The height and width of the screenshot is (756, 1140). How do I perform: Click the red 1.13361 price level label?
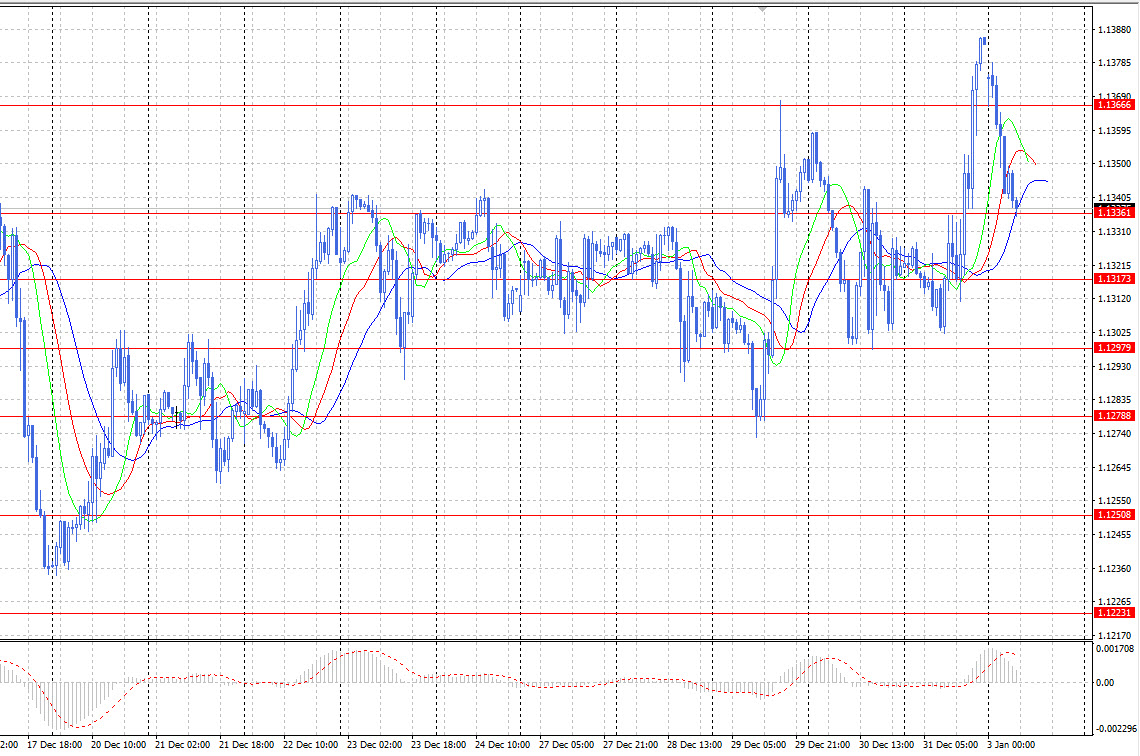click(x=1114, y=213)
